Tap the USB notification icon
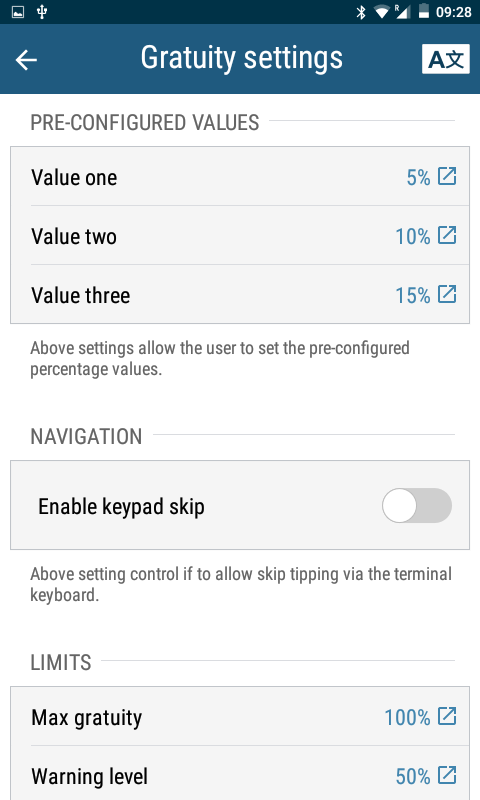480x800 pixels. pos(42,12)
